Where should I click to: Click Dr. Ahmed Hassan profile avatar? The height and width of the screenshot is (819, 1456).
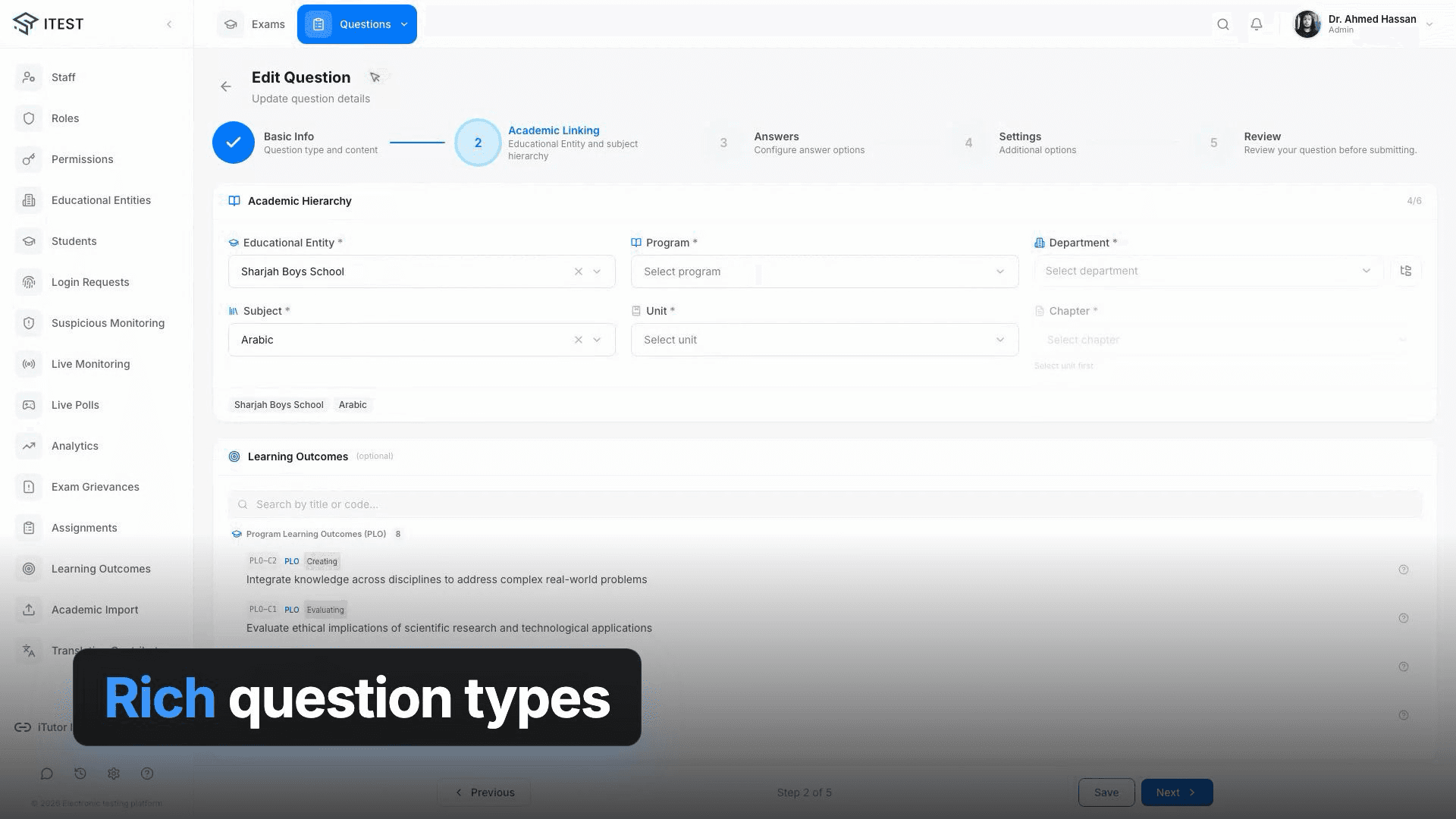coord(1307,24)
